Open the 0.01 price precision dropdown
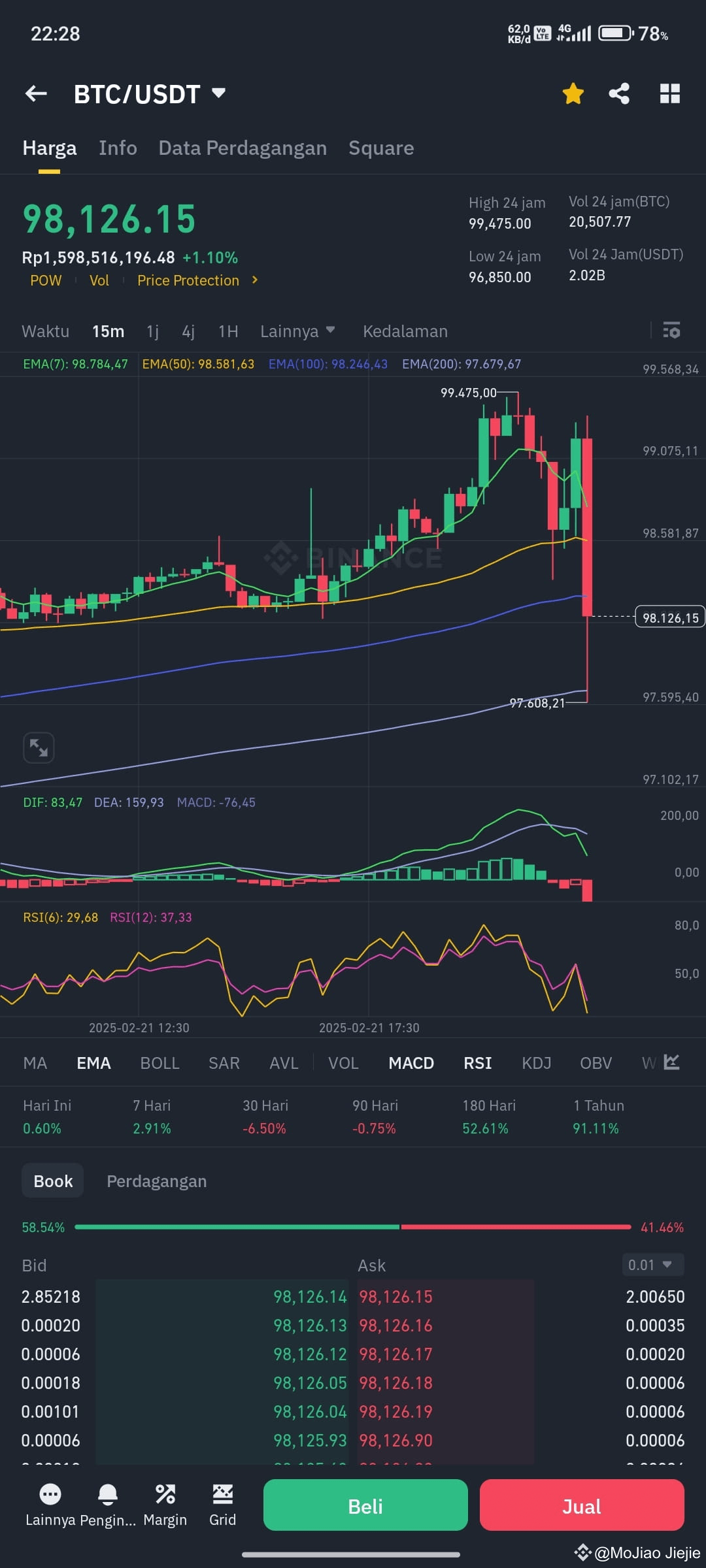706x1568 pixels. 653,1265
